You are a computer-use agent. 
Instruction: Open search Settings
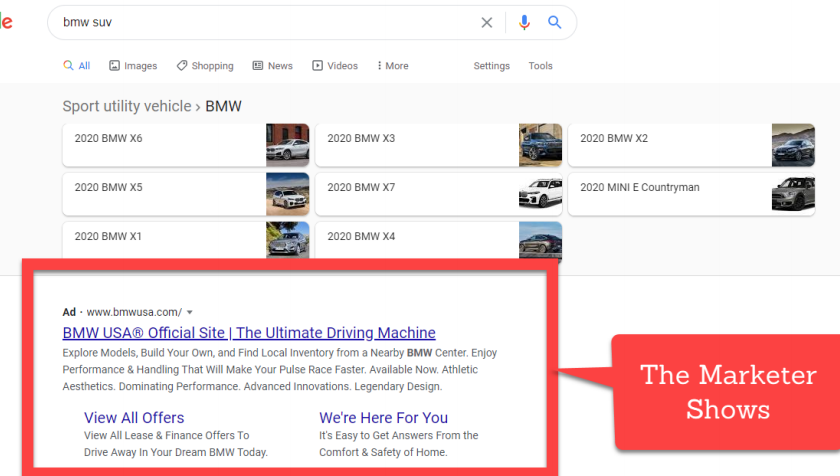click(491, 66)
